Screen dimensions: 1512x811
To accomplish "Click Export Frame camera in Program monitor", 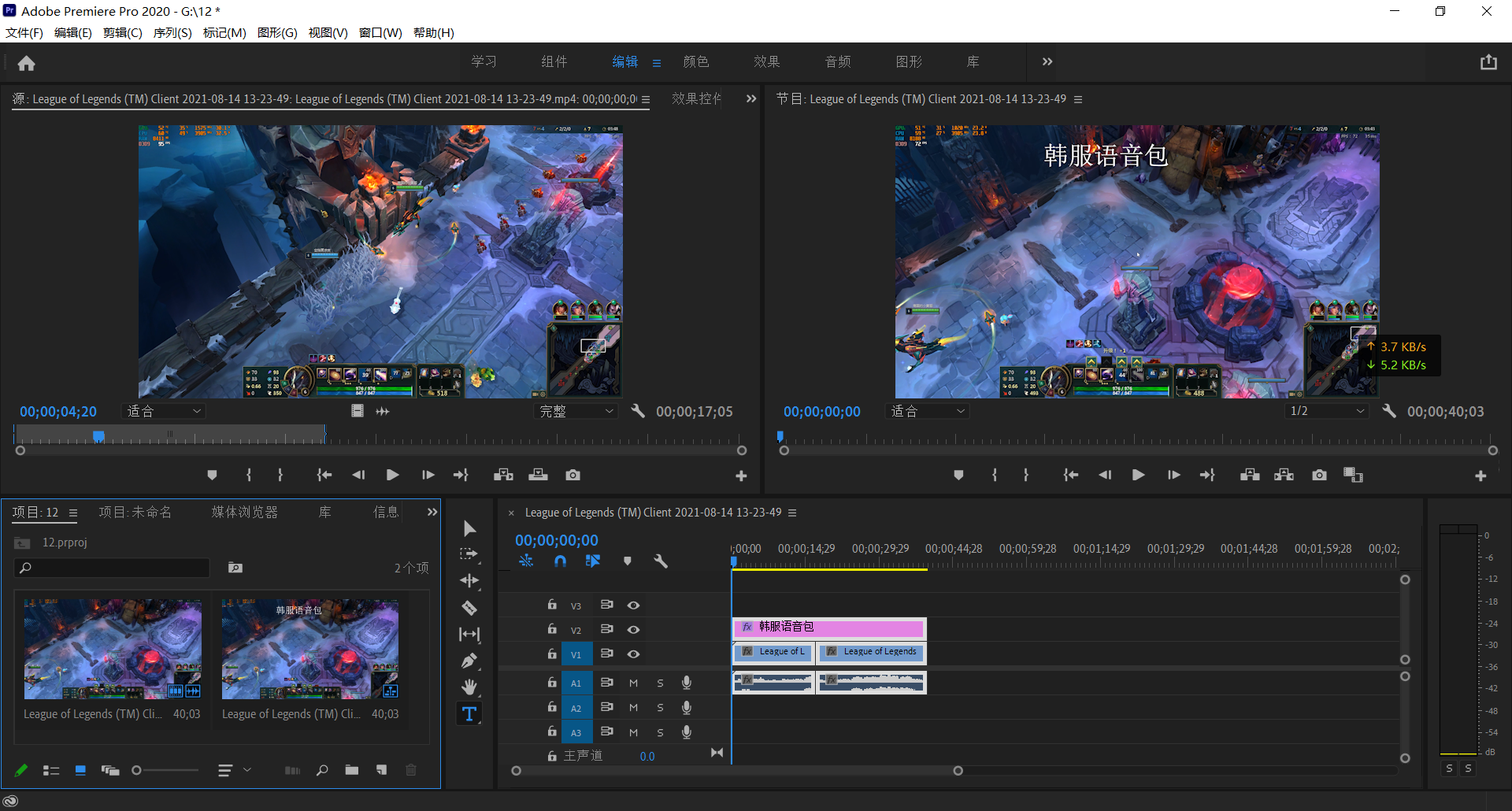I will click(1320, 475).
